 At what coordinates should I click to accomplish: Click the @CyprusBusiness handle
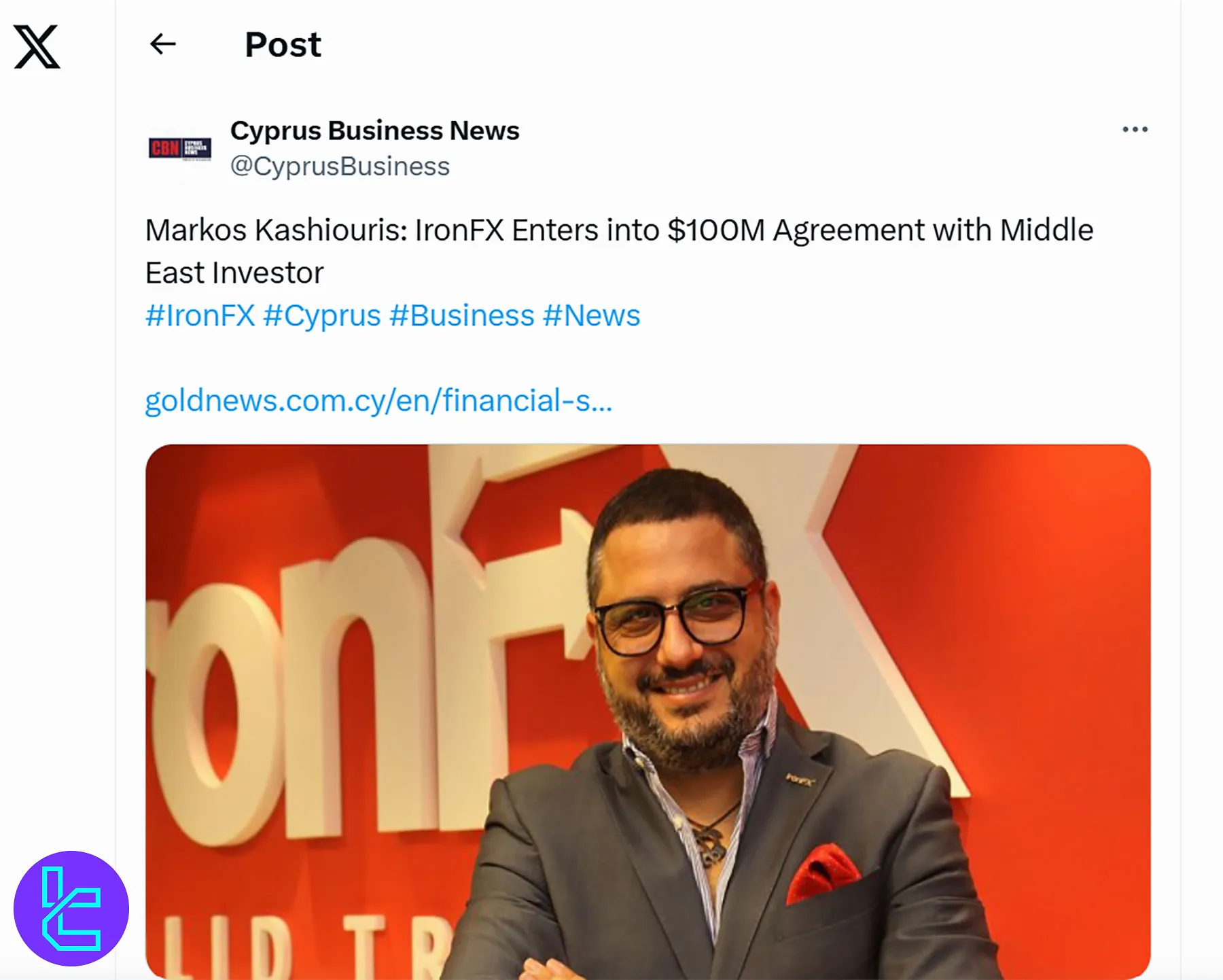pyautogui.click(x=340, y=167)
